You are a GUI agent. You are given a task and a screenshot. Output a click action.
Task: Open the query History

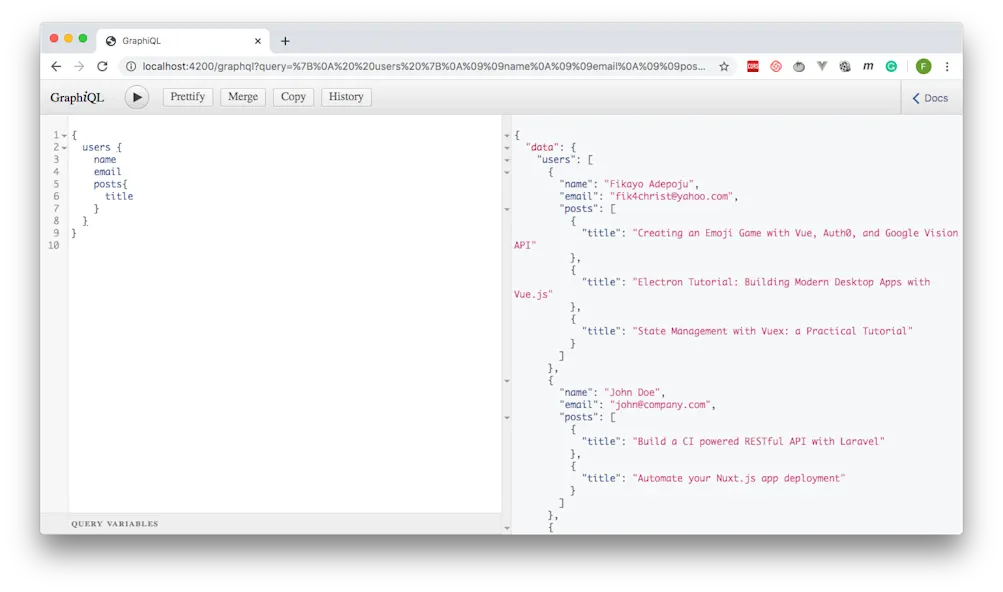pyautogui.click(x=346, y=97)
